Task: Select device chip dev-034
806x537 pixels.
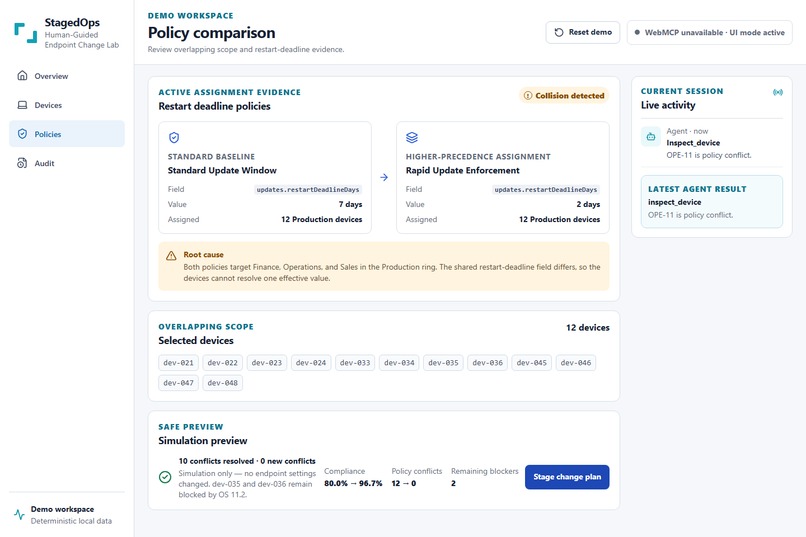Action: pyautogui.click(x=399, y=363)
